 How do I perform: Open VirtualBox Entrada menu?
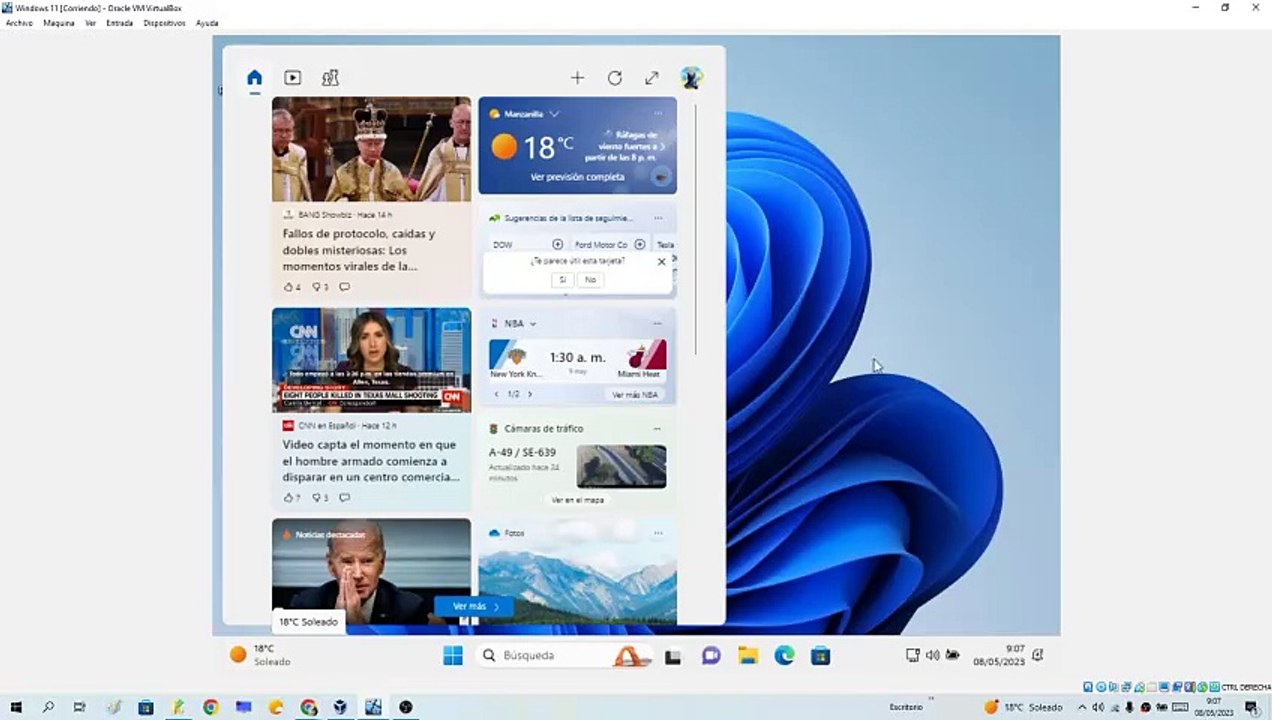click(x=120, y=23)
